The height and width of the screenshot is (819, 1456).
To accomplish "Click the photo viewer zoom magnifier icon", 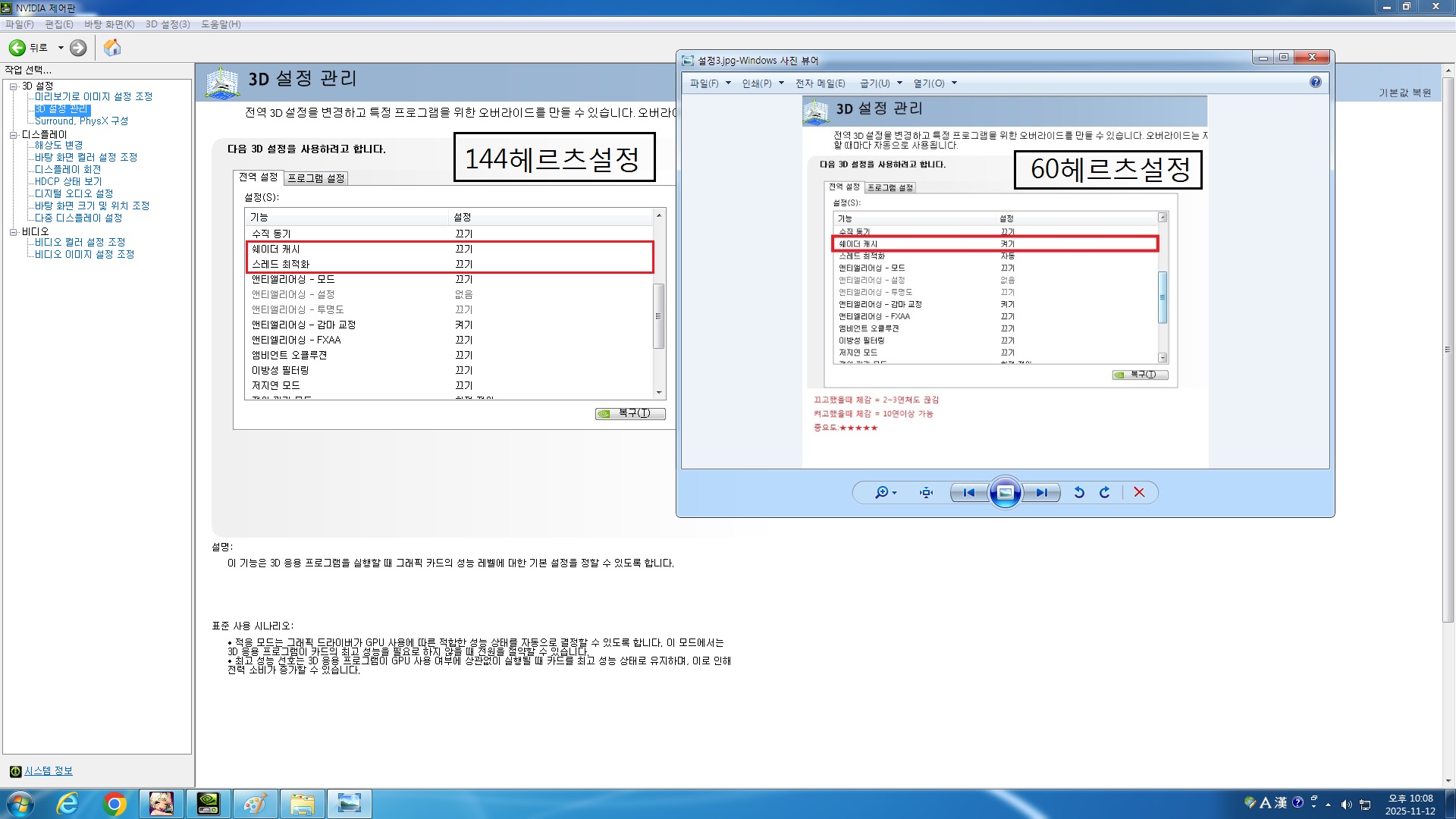I will (881, 493).
